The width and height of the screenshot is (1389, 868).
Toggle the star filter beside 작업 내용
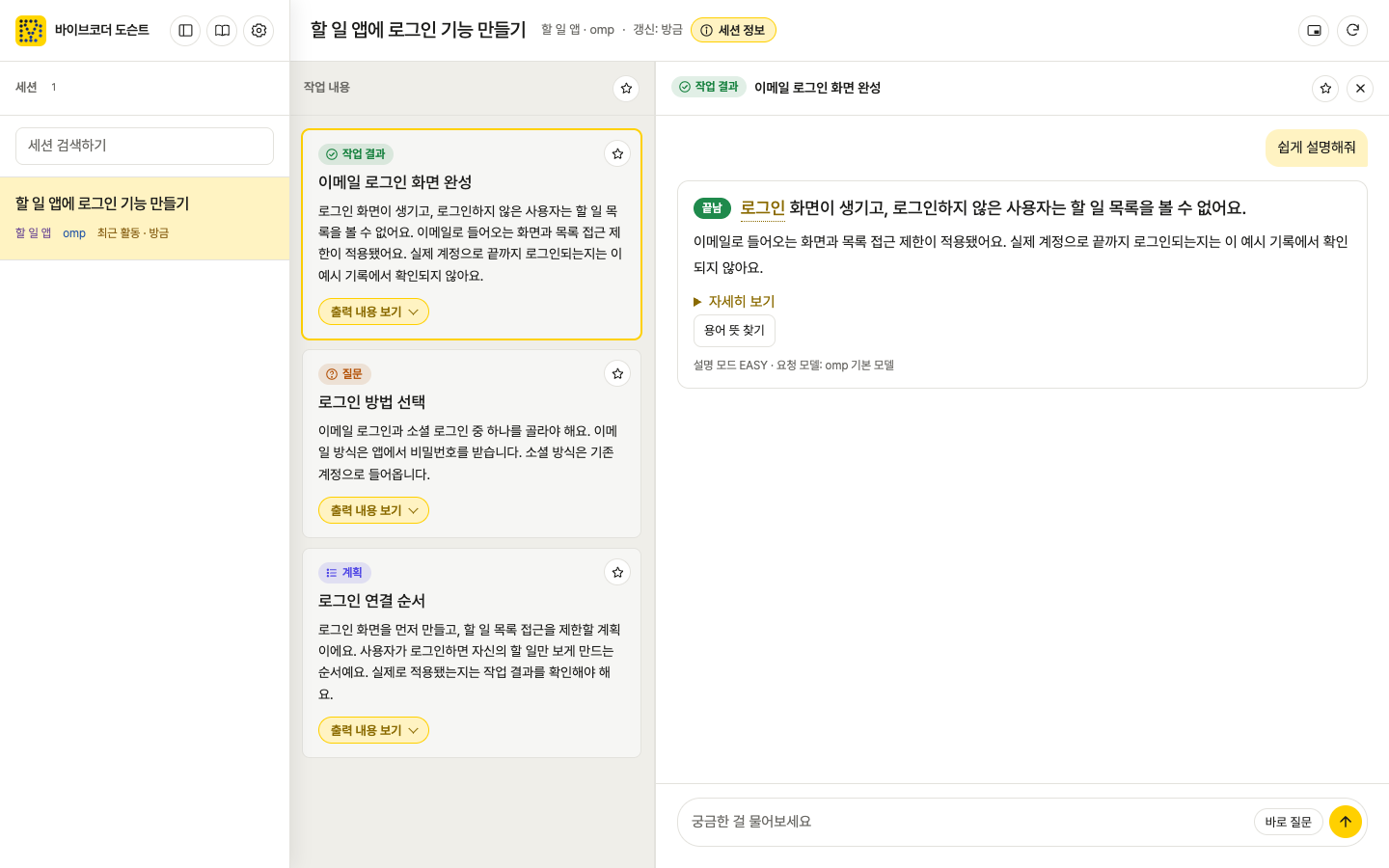click(x=626, y=89)
